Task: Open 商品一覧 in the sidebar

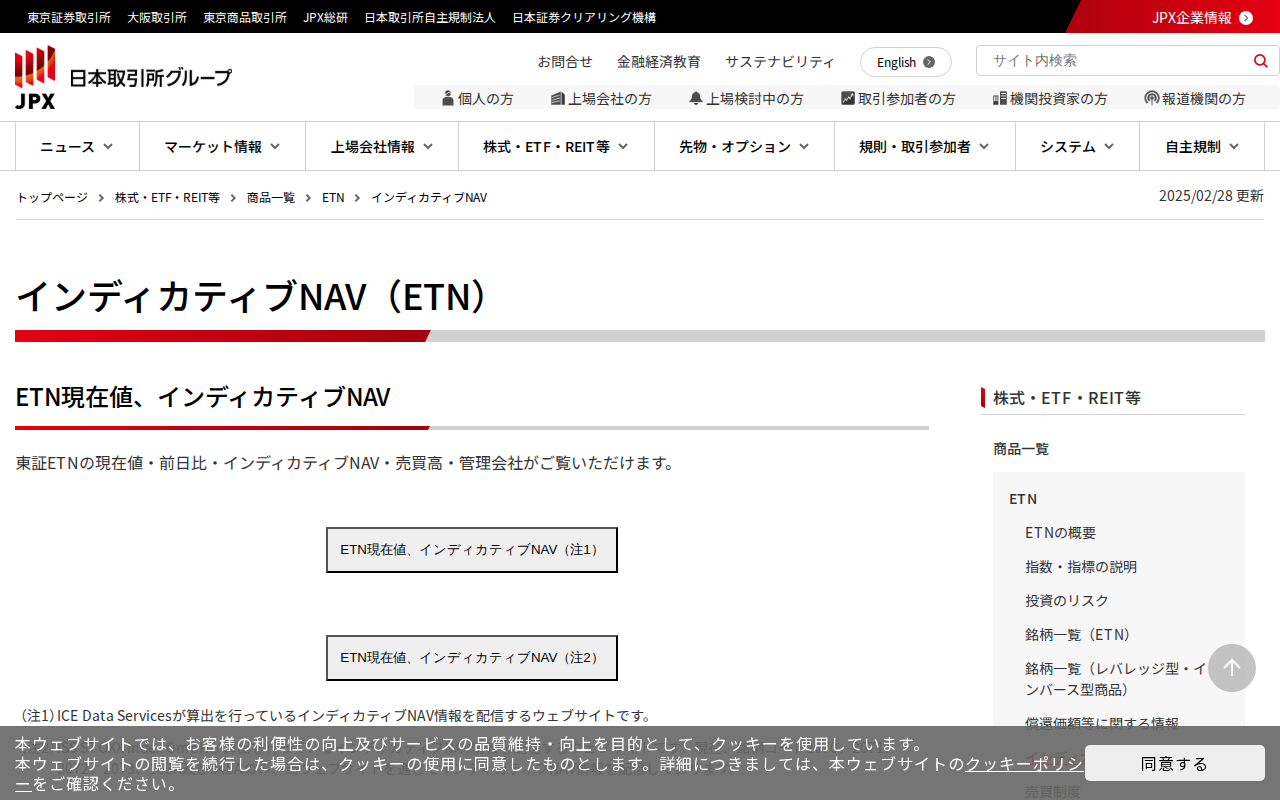Action: [1021, 449]
